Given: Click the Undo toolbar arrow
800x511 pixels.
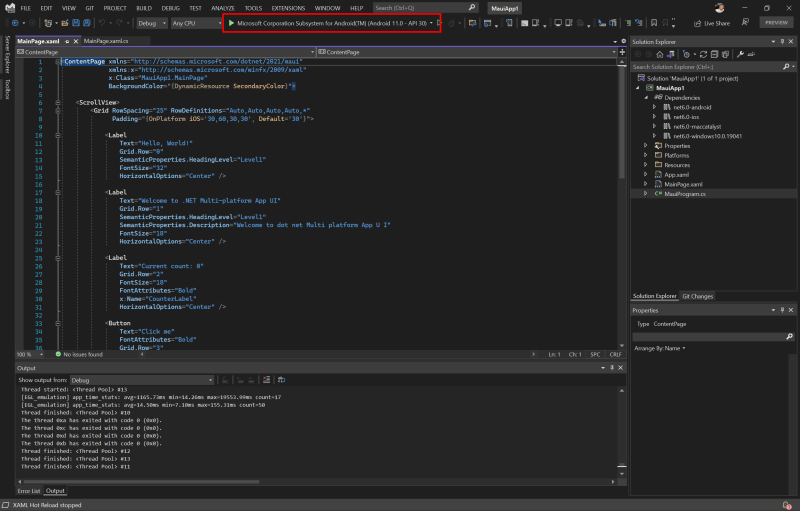Looking at the screenshot, I should pyautogui.click(x=102, y=23).
